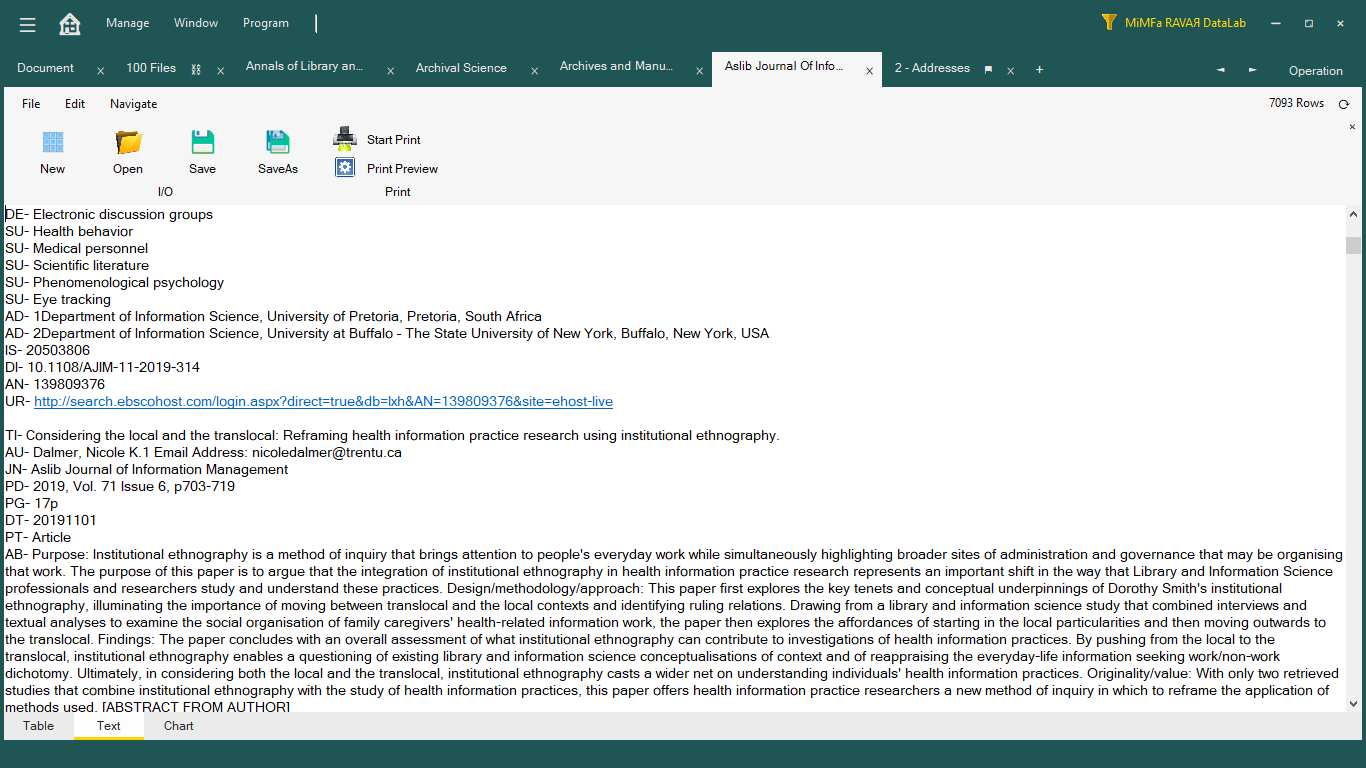Screen dimensions: 1366x768
Task: Refresh the row count
Action: pos(1344,104)
